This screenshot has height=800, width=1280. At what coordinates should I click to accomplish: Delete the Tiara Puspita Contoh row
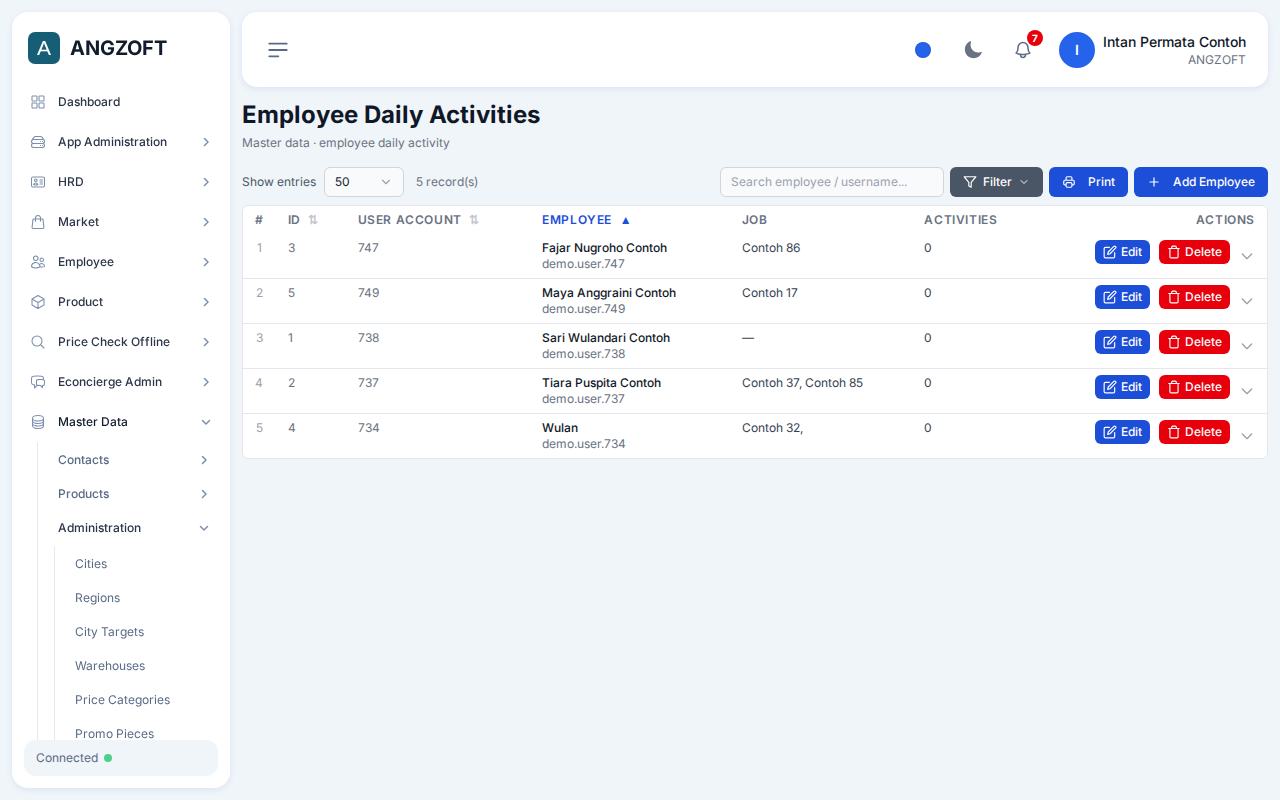tap(1194, 387)
